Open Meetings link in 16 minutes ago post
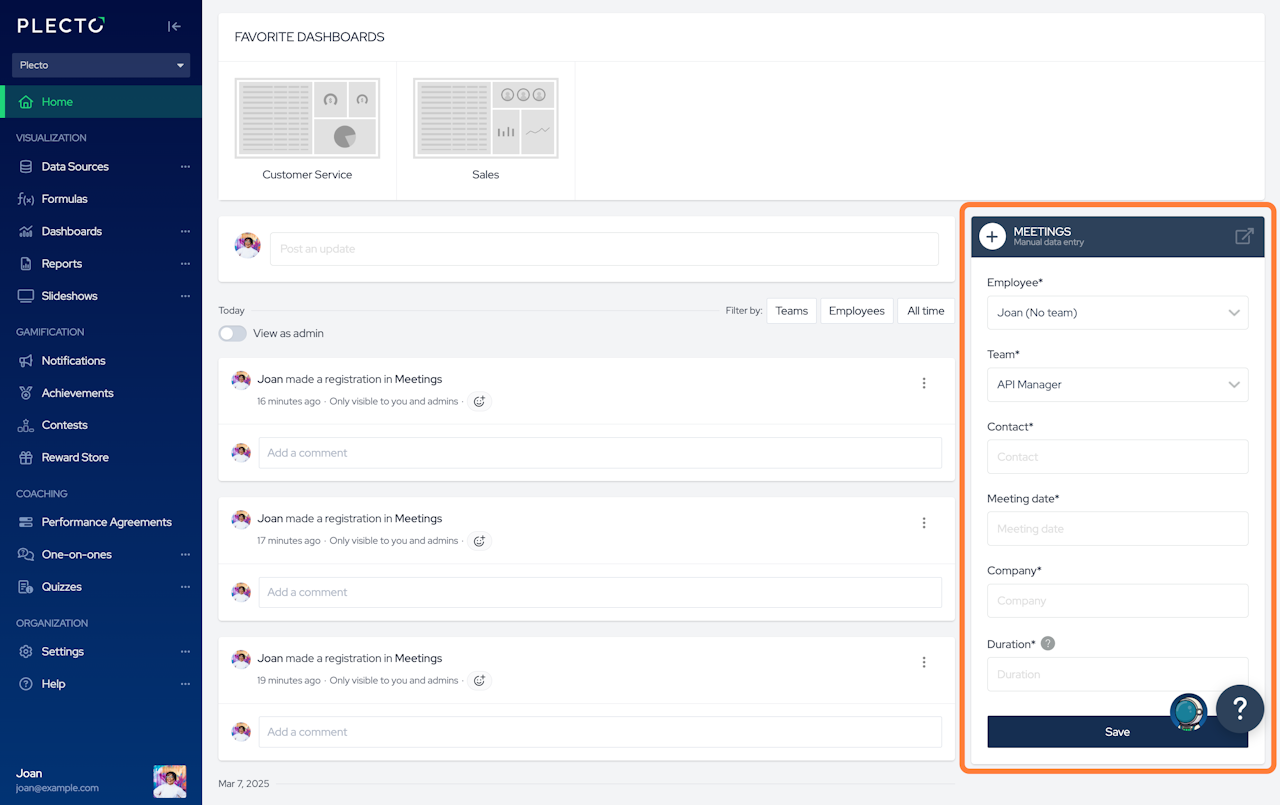The image size is (1280, 805). pos(418,380)
